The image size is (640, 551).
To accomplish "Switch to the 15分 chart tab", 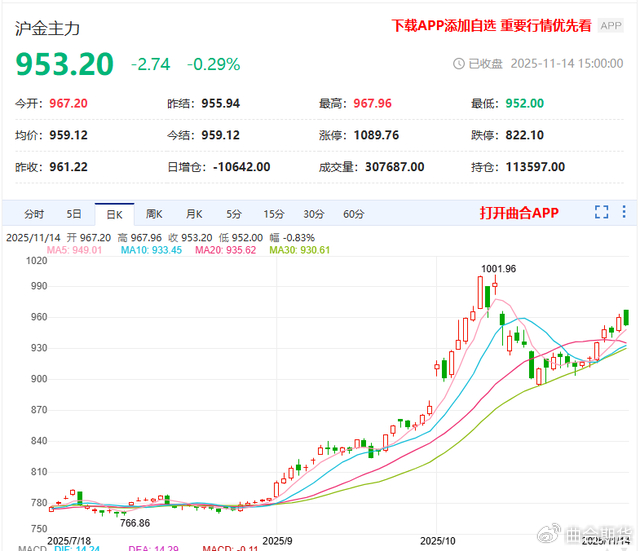I will tap(274, 214).
